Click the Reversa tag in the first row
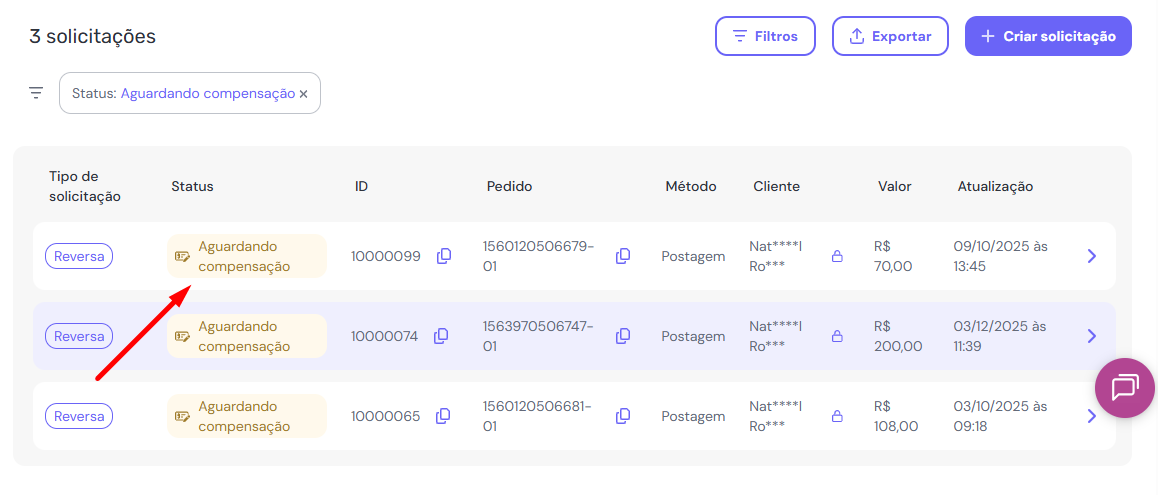 coord(79,256)
